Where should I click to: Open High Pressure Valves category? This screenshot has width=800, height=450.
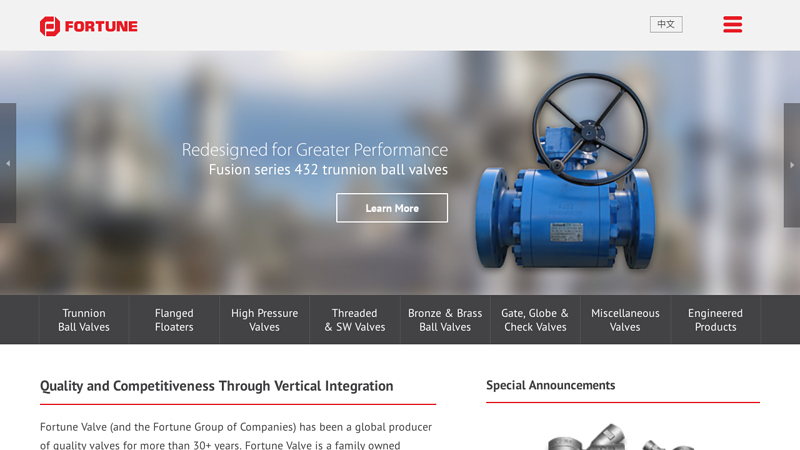(264, 320)
